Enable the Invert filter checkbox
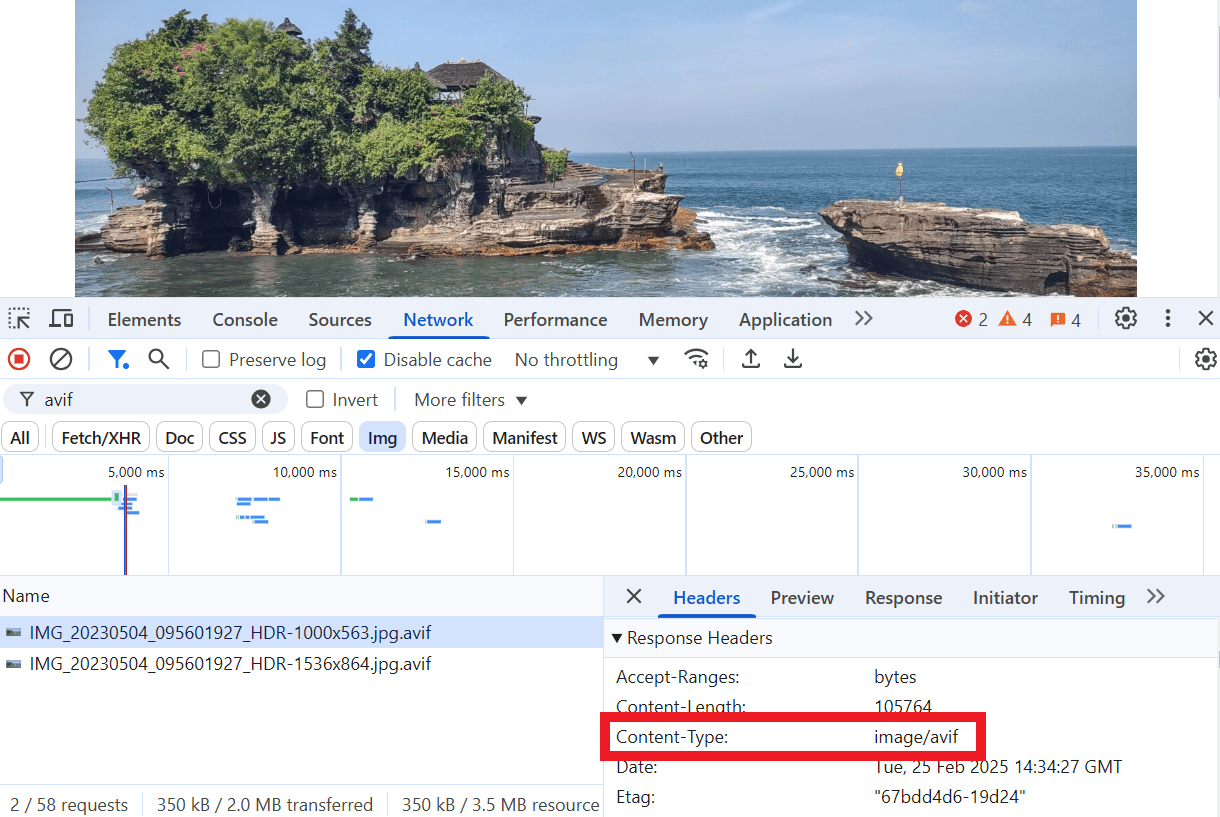The width and height of the screenshot is (1220, 817). point(315,399)
